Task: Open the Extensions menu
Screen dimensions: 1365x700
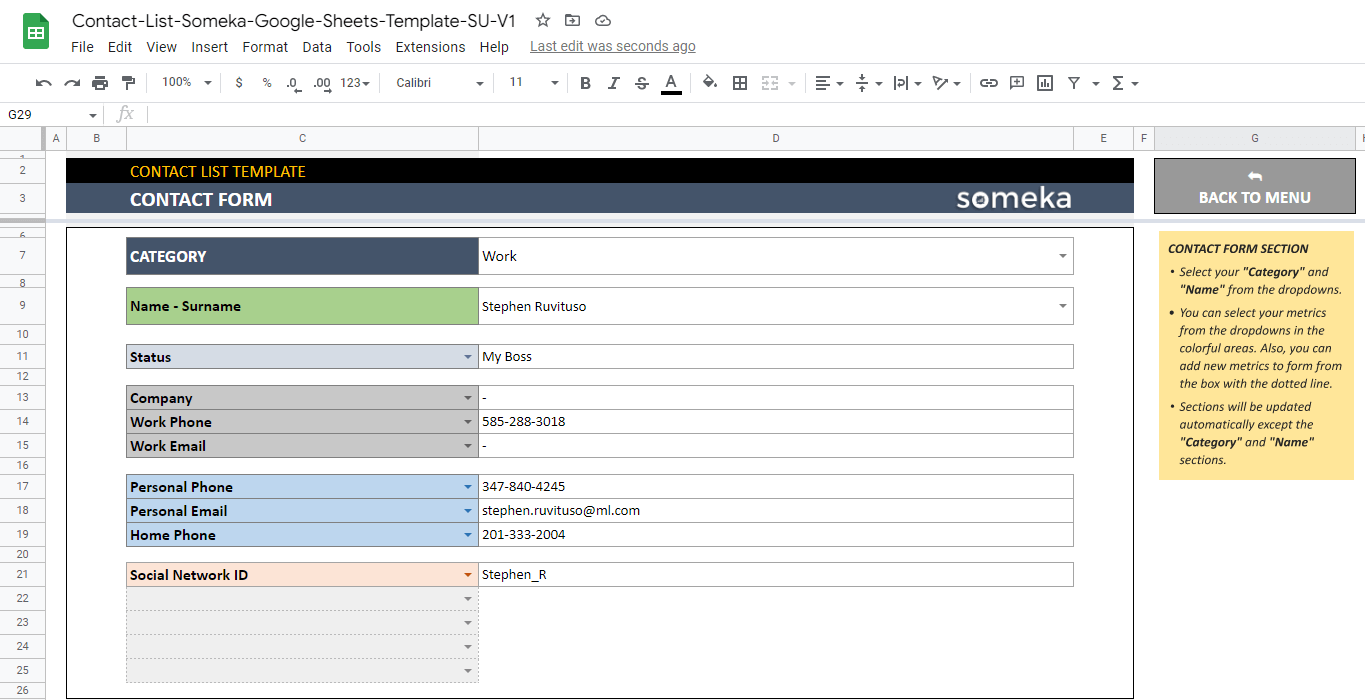Action: (430, 47)
